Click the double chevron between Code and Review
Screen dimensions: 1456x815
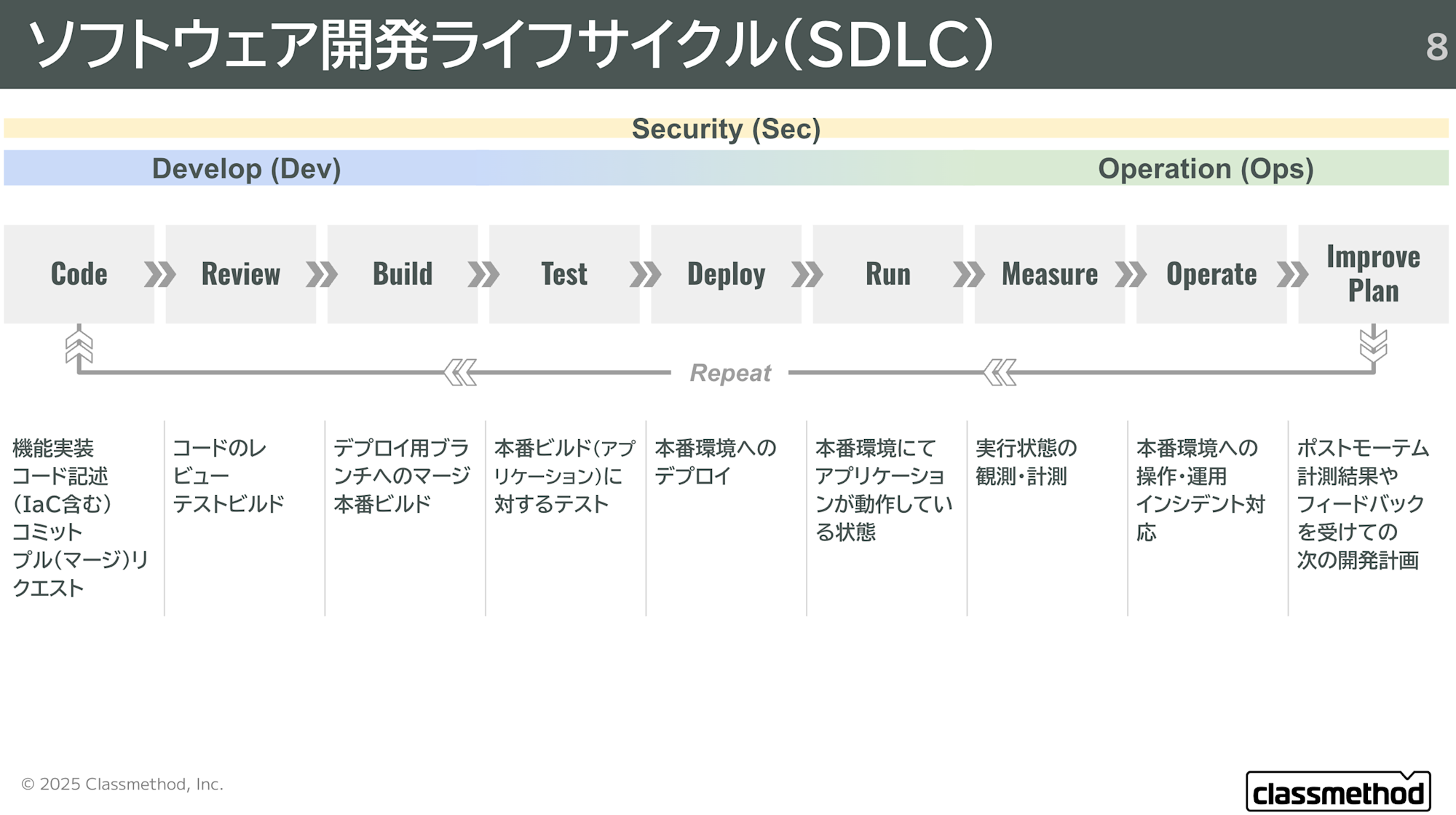160,275
